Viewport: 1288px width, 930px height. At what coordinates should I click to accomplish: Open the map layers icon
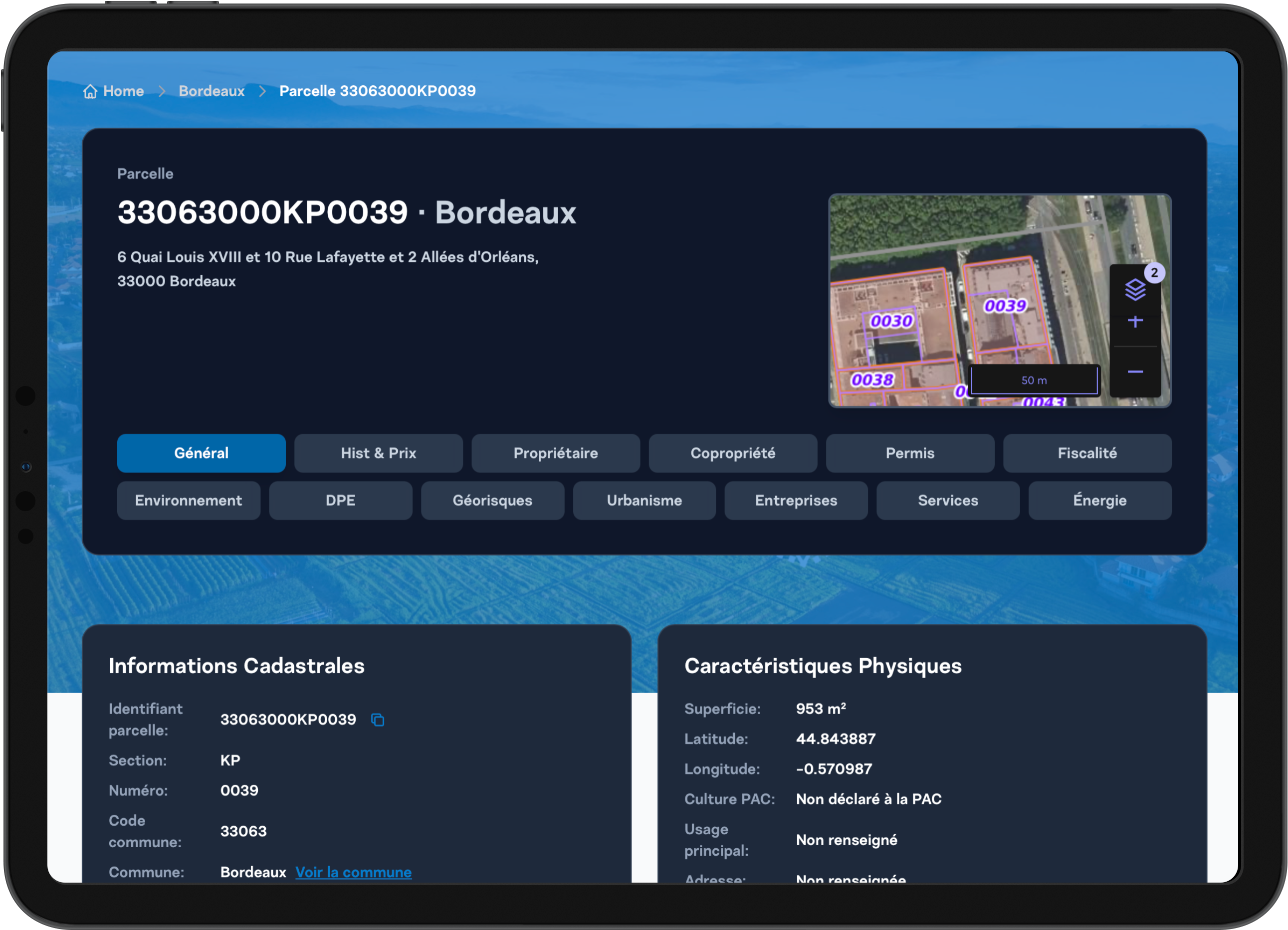(1135, 290)
